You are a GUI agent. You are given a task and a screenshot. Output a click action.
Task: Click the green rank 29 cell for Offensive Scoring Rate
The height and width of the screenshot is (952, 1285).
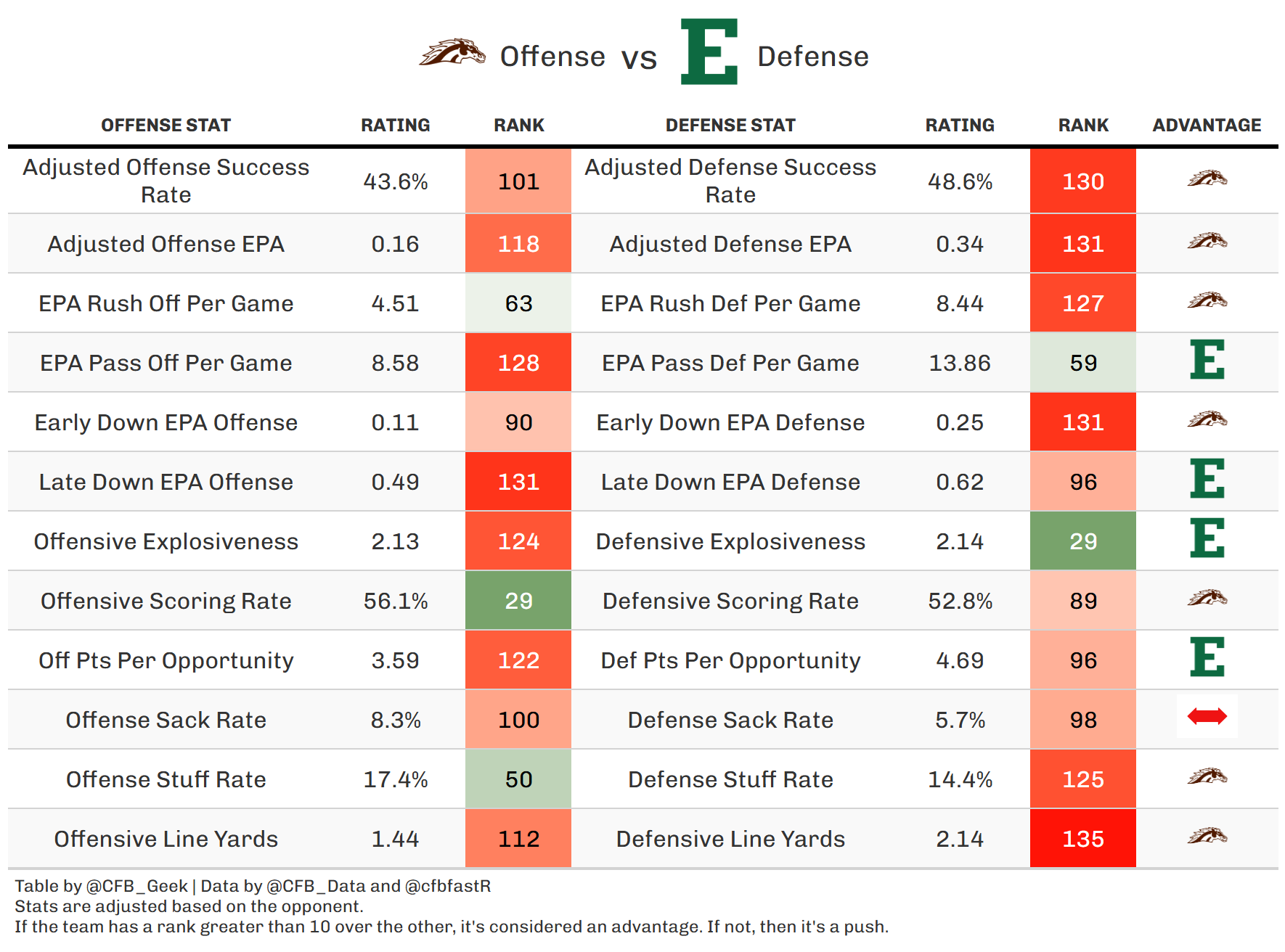click(518, 601)
